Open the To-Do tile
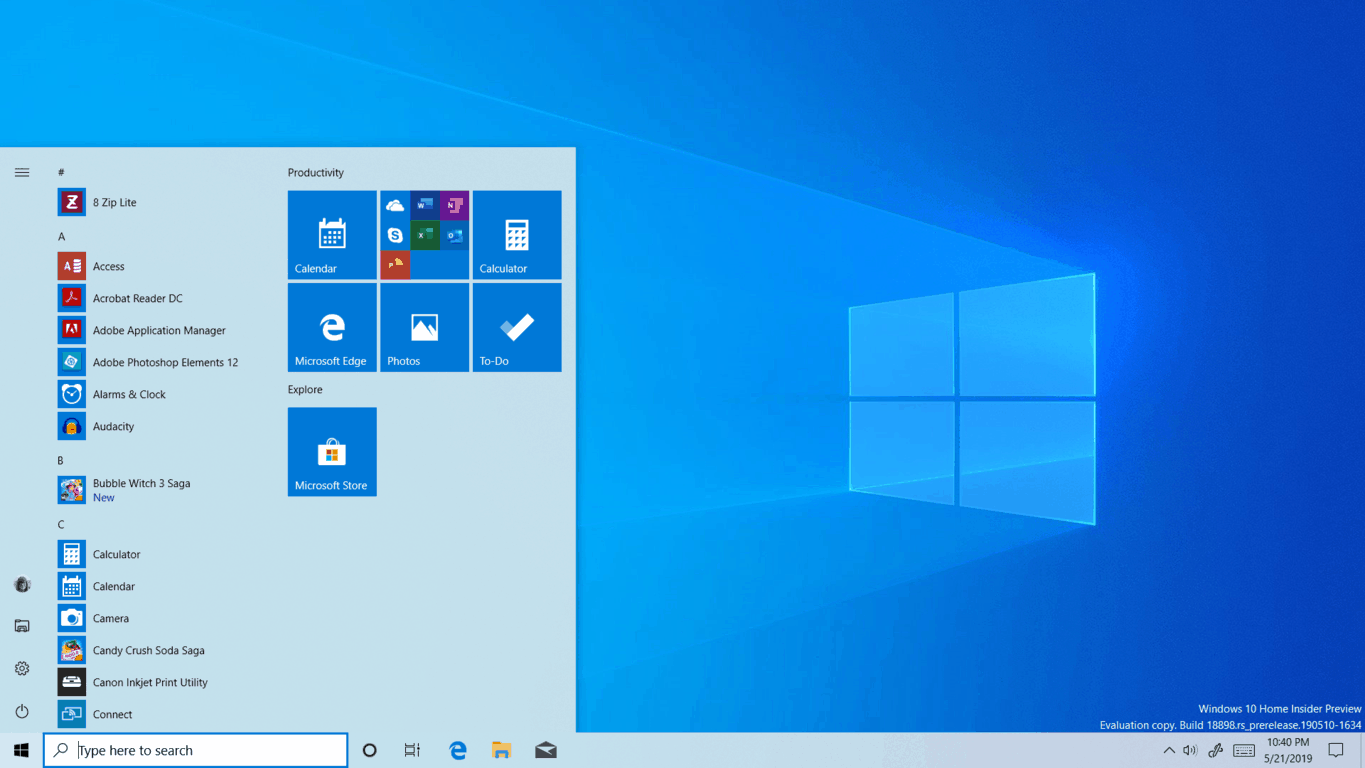 point(517,327)
